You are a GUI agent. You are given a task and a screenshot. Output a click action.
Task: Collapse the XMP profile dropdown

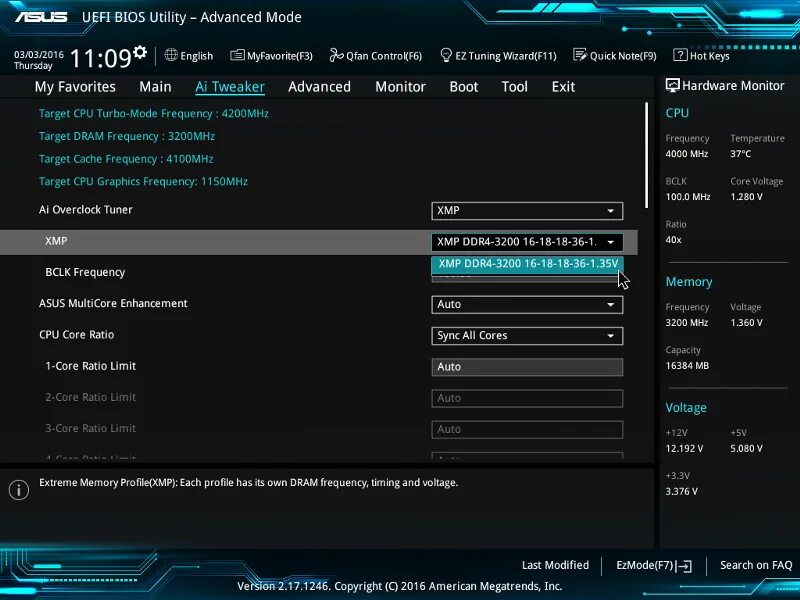pos(527,242)
